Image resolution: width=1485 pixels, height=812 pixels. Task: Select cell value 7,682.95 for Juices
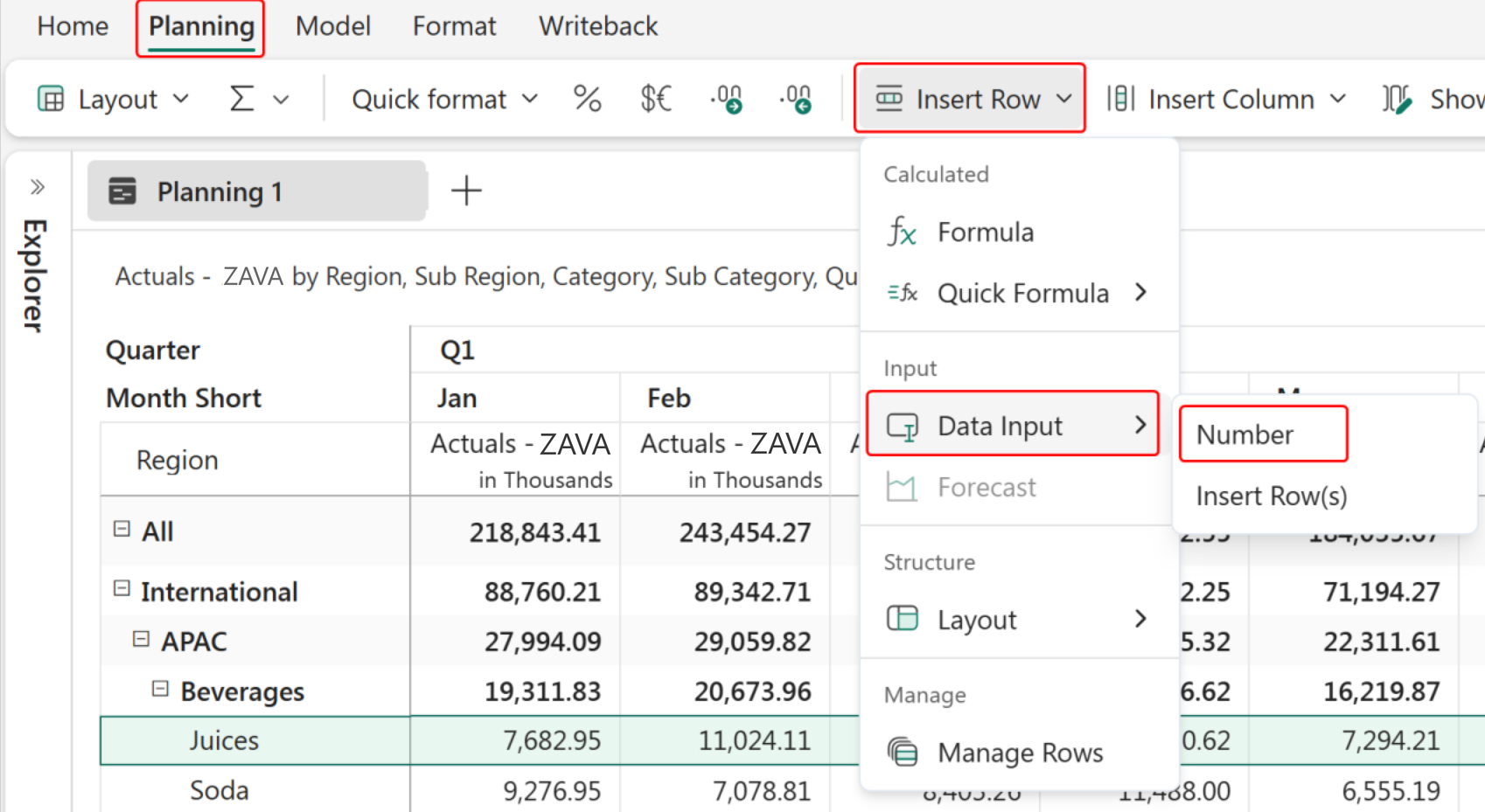552,740
